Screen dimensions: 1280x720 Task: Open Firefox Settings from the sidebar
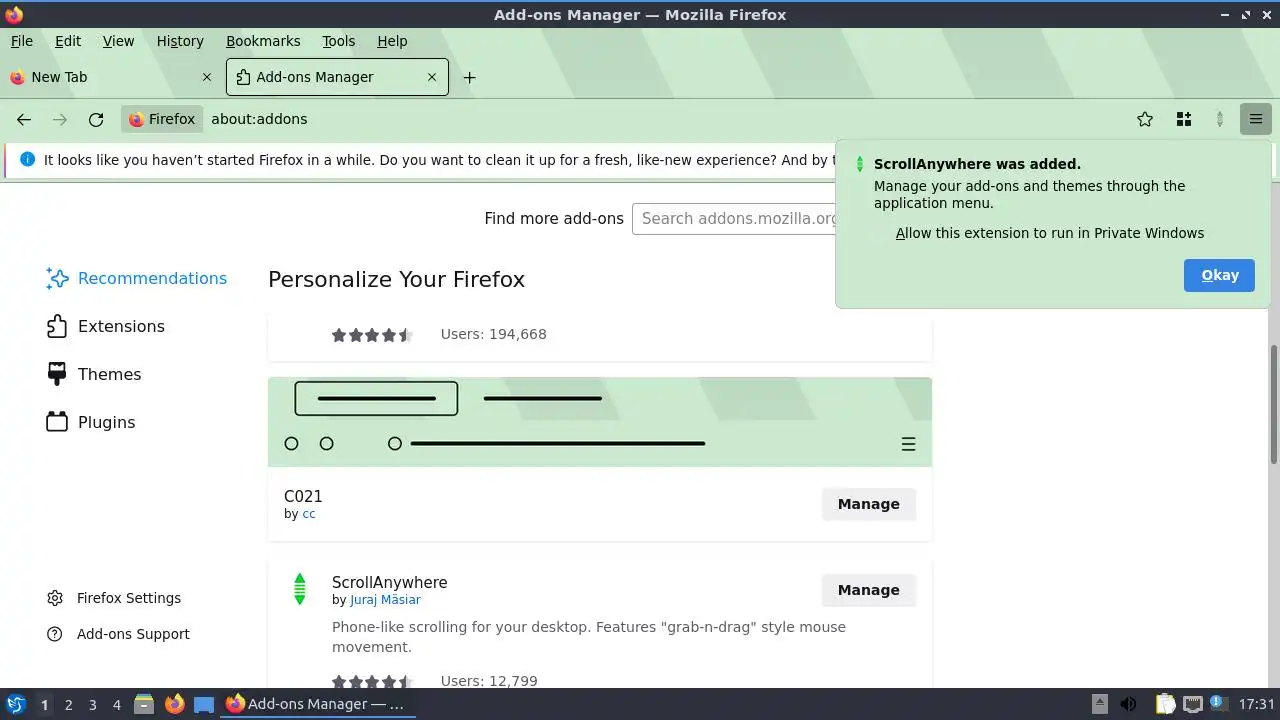coord(114,598)
